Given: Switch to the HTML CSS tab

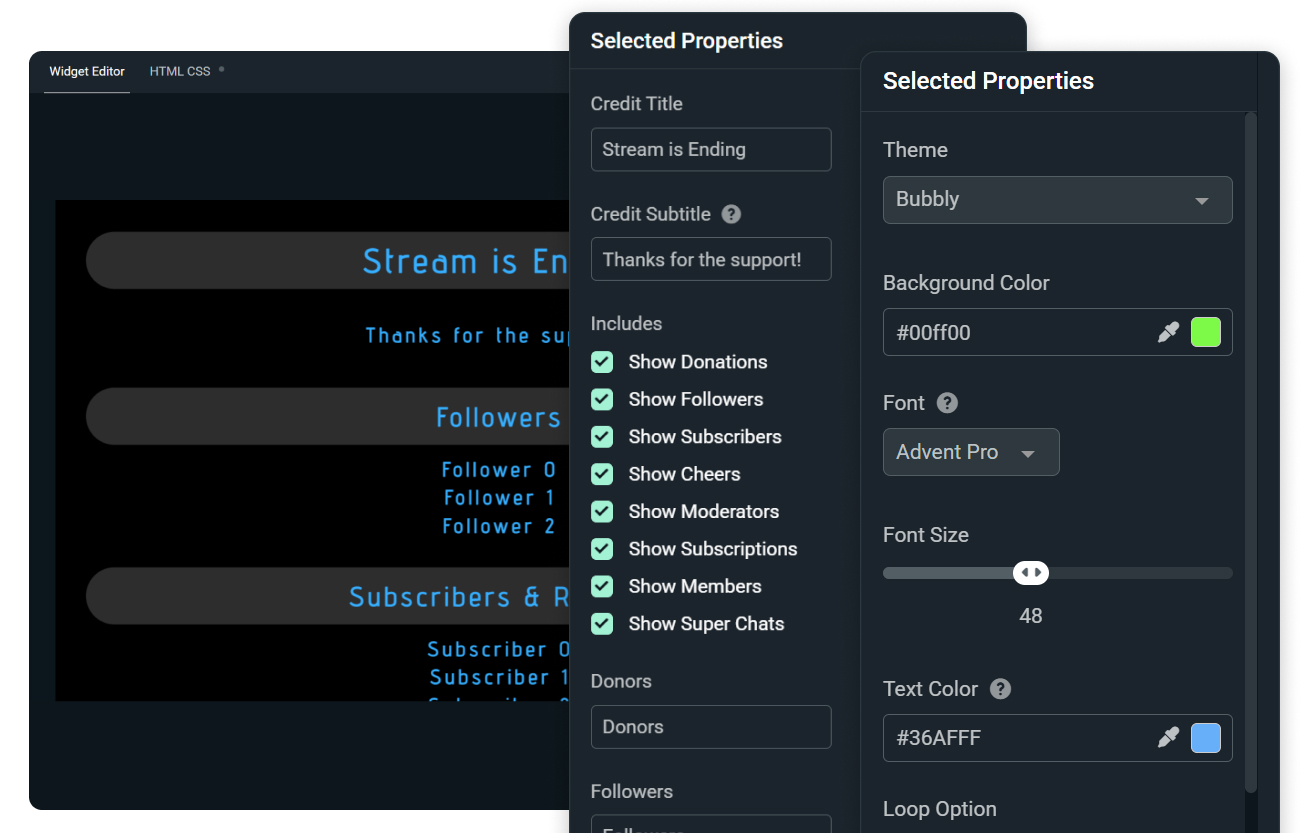Looking at the screenshot, I should [x=180, y=72].
